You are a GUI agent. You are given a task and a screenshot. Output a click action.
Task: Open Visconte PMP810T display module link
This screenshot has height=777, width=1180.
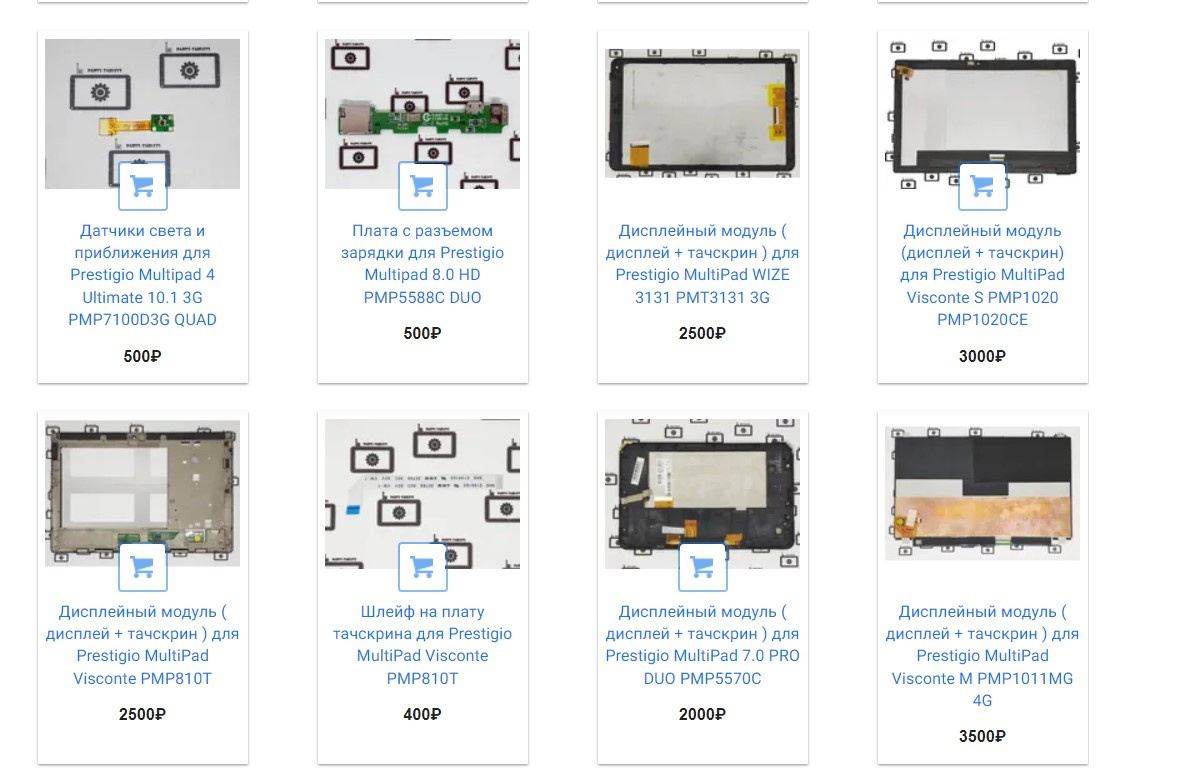click(142, 645)
